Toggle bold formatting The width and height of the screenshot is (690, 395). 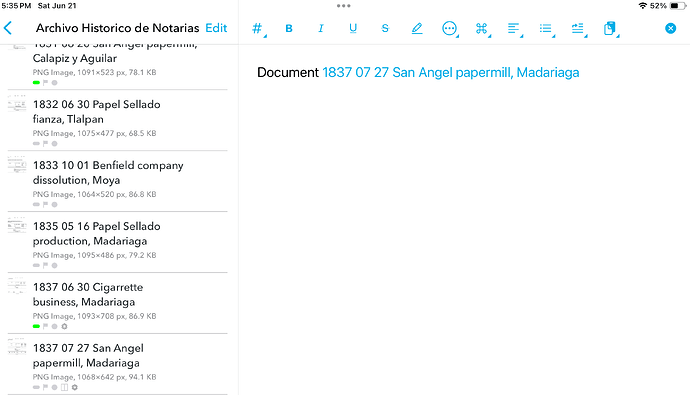(289, 29)
